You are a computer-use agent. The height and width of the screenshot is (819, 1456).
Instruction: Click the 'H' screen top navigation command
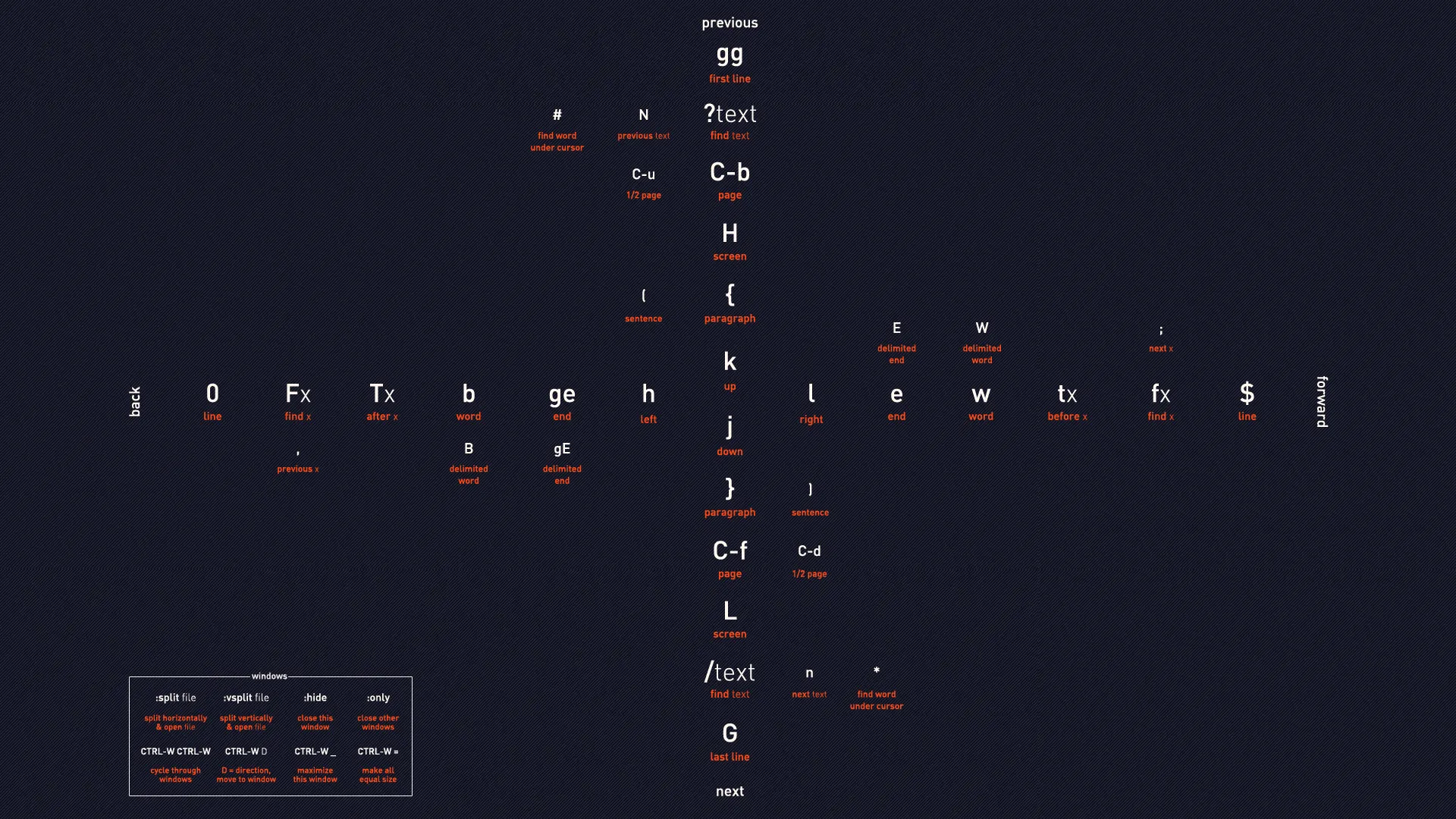click(x=730, y=233)
